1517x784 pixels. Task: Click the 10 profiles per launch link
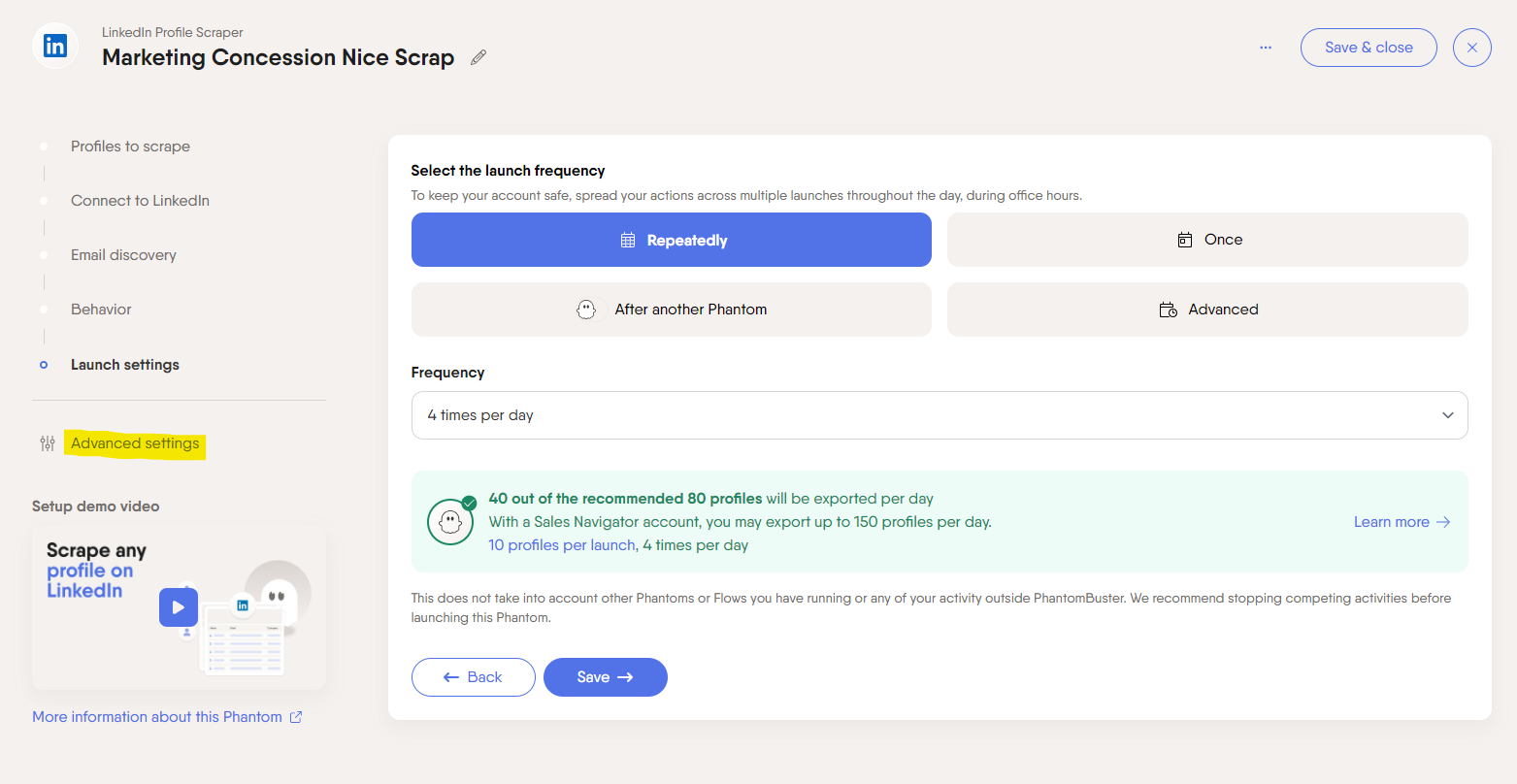(562, 545)
